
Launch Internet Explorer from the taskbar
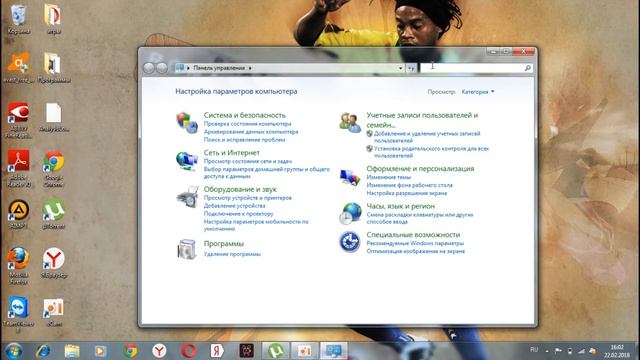coord(43,351)
